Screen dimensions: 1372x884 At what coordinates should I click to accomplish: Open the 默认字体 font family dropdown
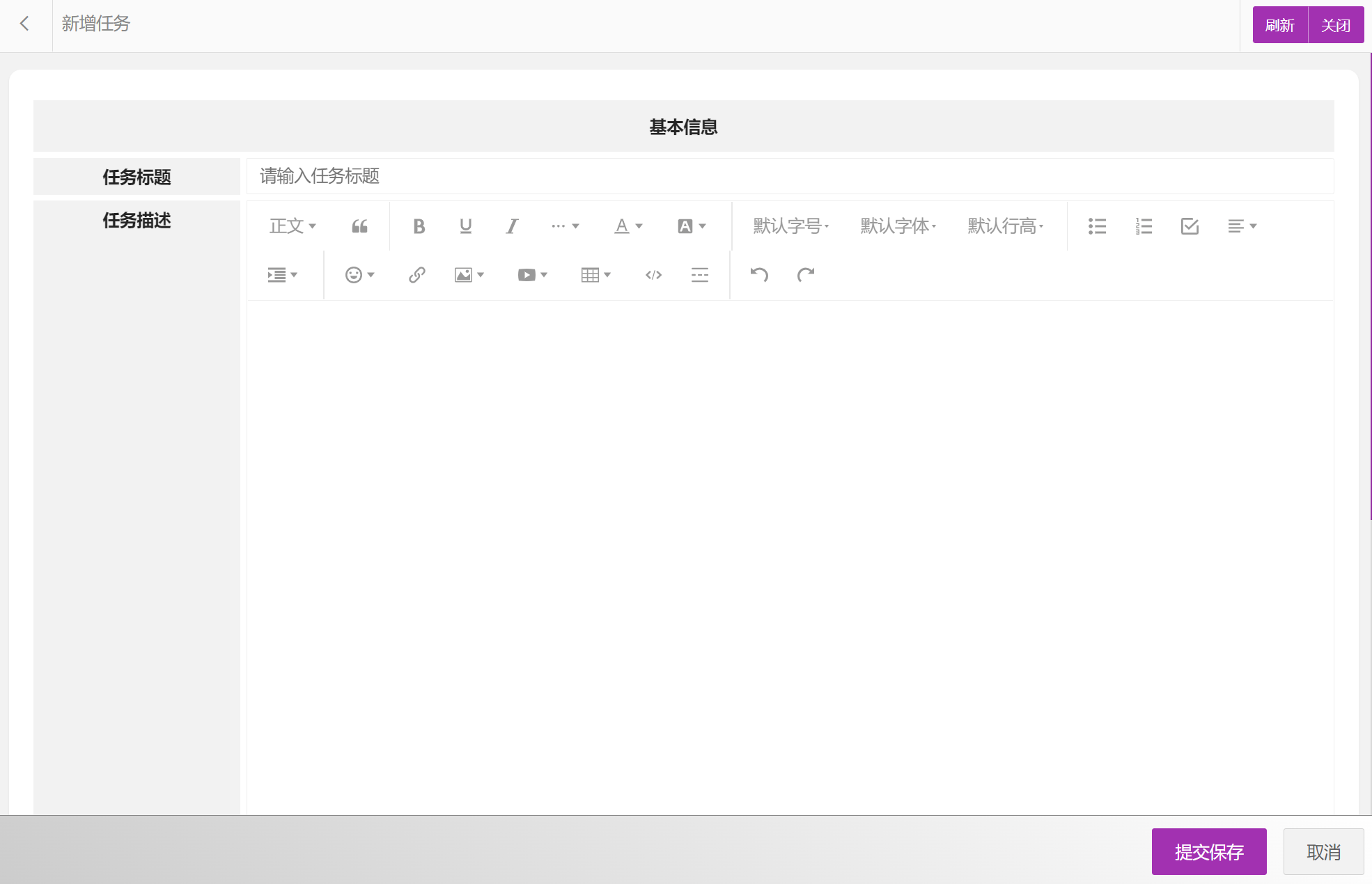(897, 226)
